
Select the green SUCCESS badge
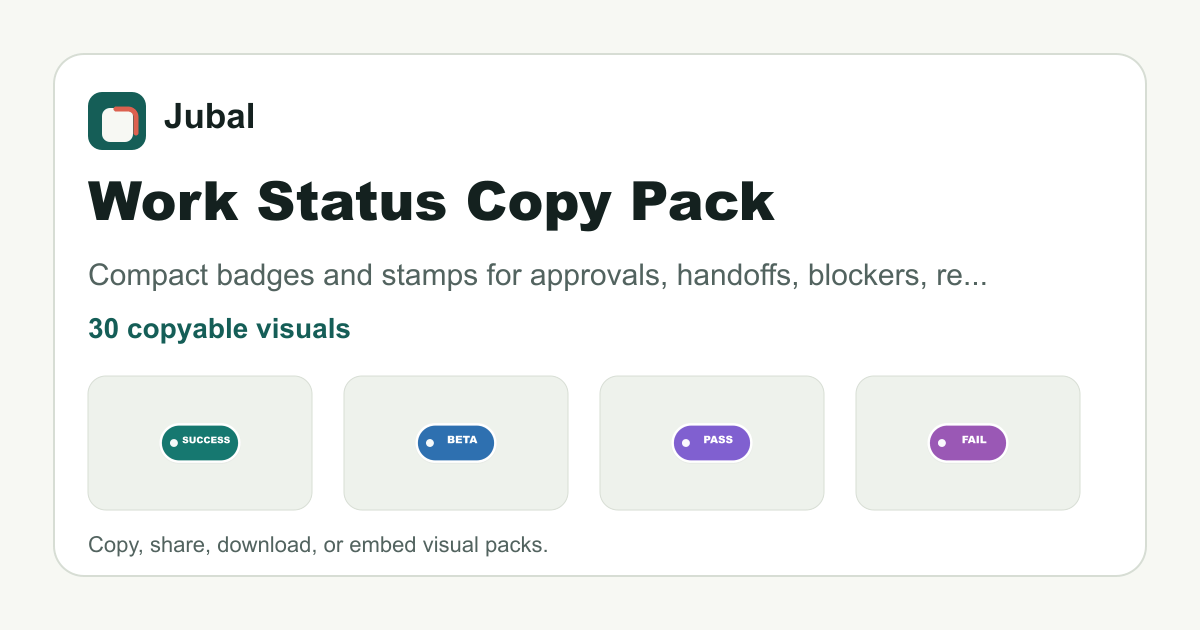[200, 443]
